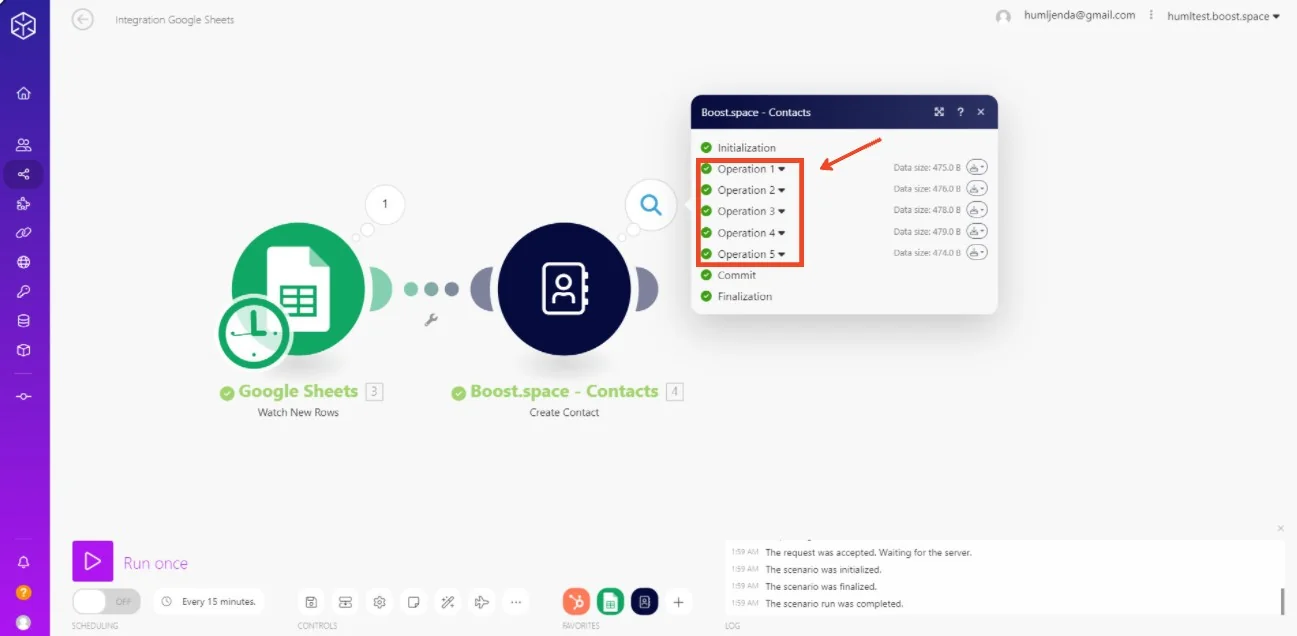This screenshot has width=1297, height=636.
Task: Open notifications bell in sidebar
Action: click(24, 563)
